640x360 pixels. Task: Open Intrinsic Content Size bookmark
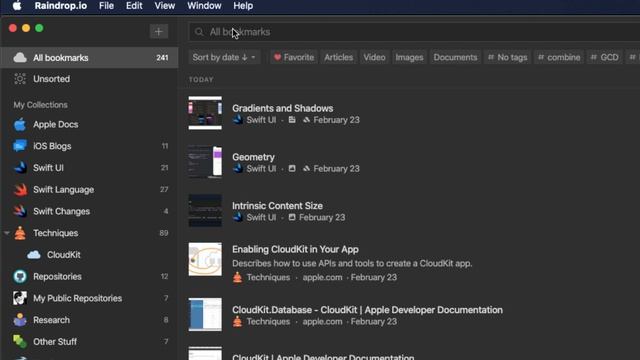(x=277, y=206)
